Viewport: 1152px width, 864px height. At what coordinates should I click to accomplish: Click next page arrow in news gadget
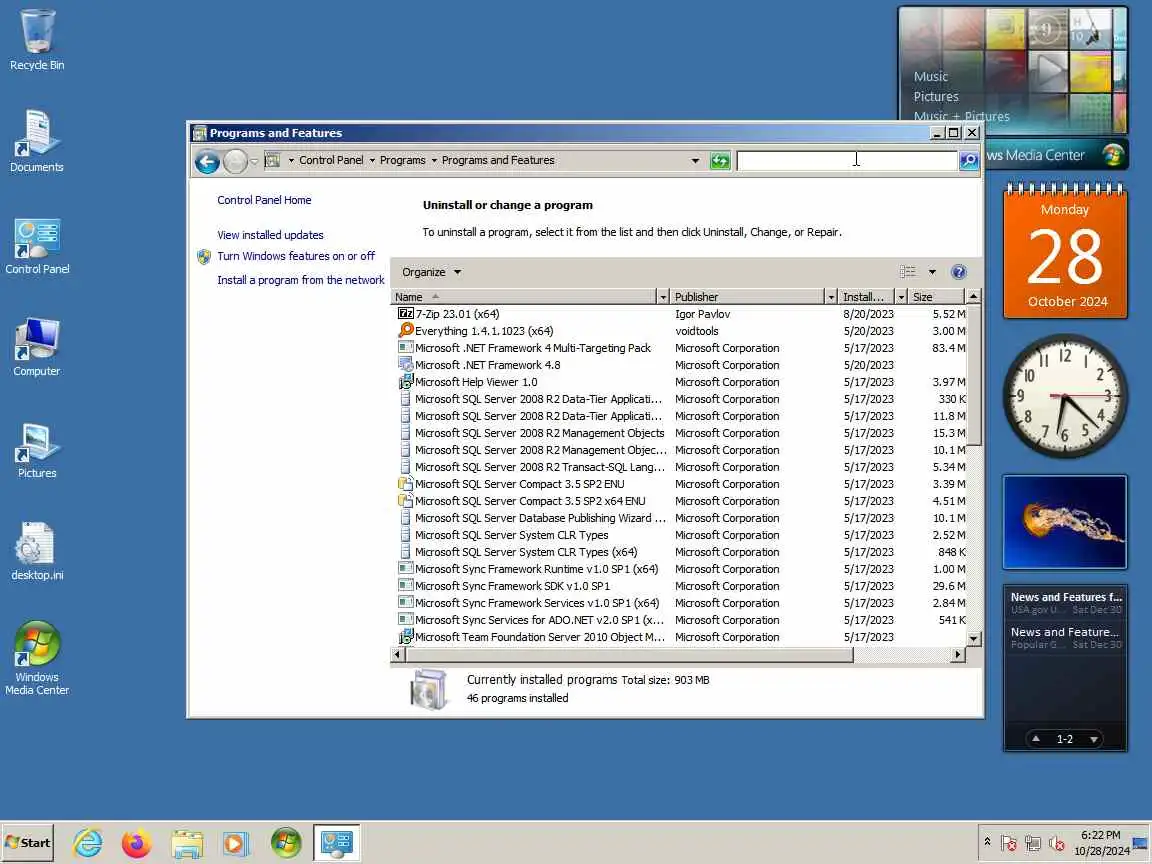click(x=1094, y=739)
